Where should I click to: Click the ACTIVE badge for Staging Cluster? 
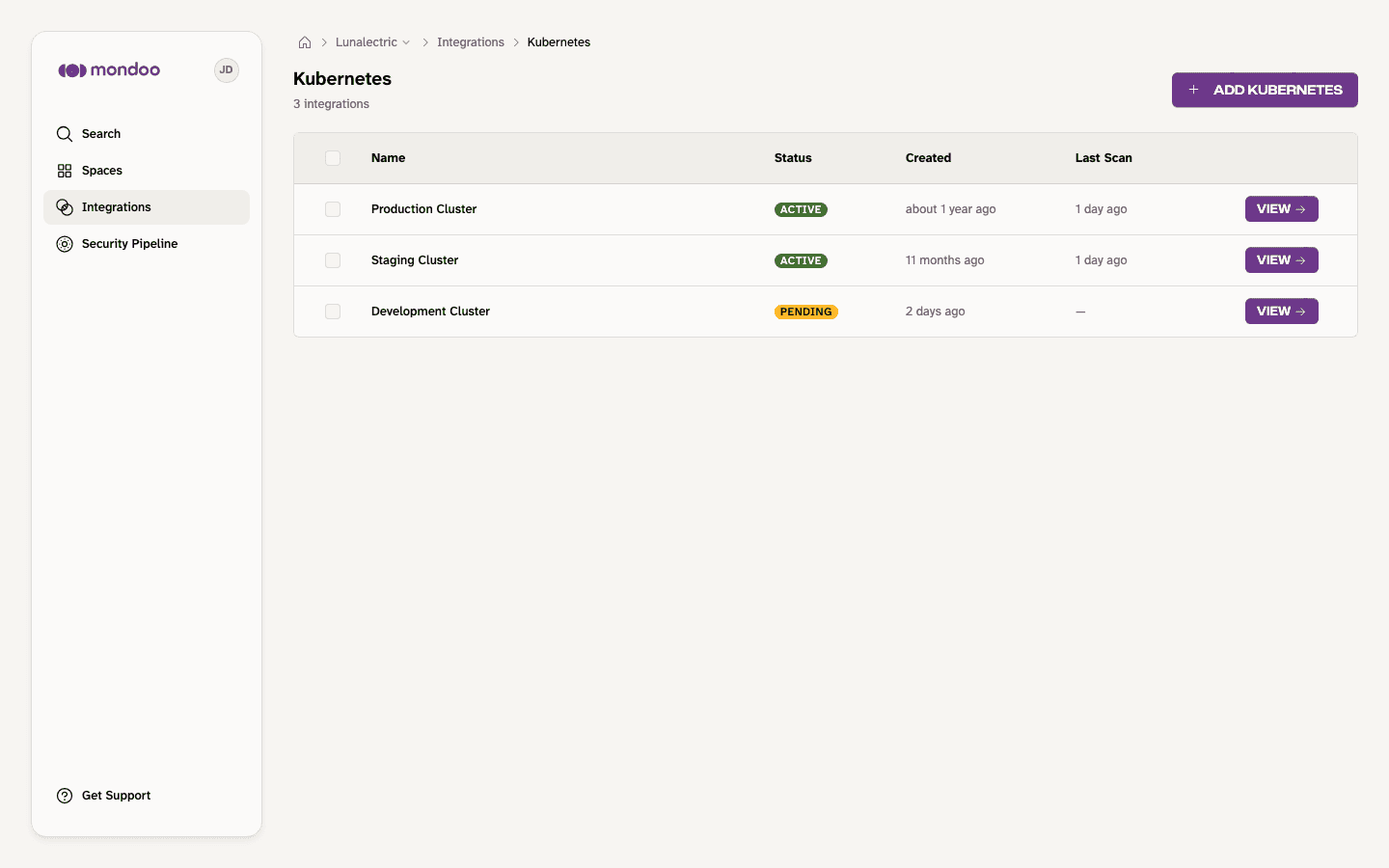[x=801, y=260]
